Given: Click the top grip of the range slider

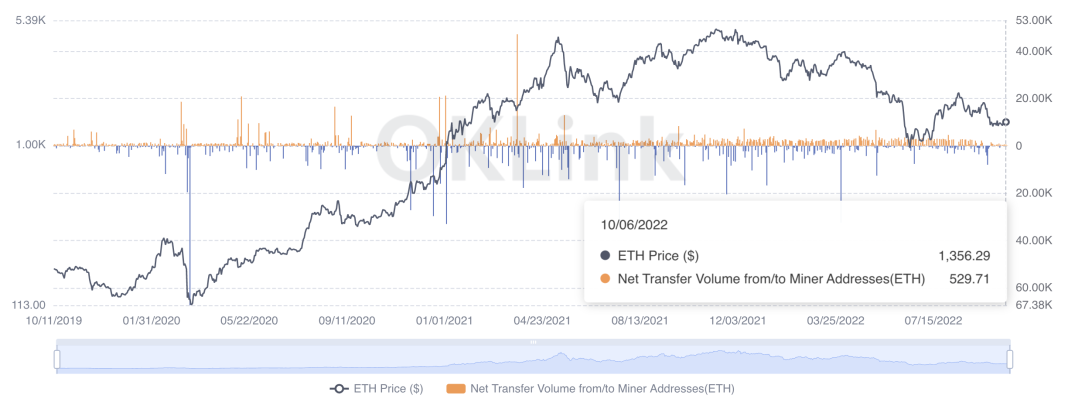Looking at the screenshot, I should [x=533, y=342].
